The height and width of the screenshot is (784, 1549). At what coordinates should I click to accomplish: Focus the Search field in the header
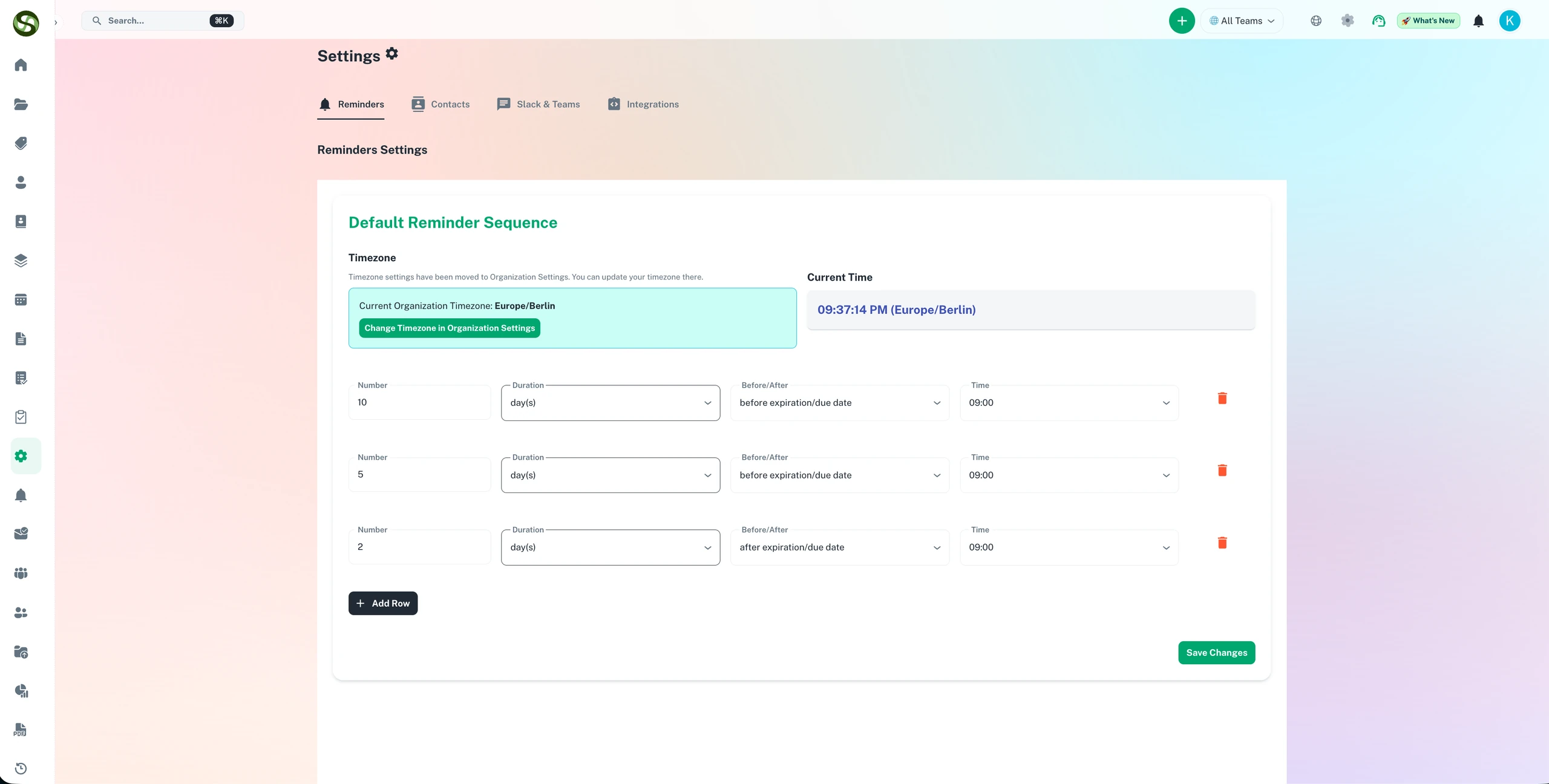[x=163, y=21]
